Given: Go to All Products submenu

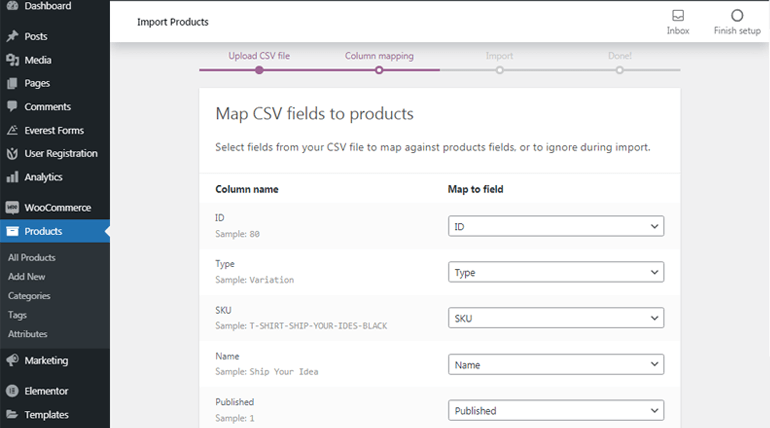Looking at the screenshot, I should pos(31,257).
